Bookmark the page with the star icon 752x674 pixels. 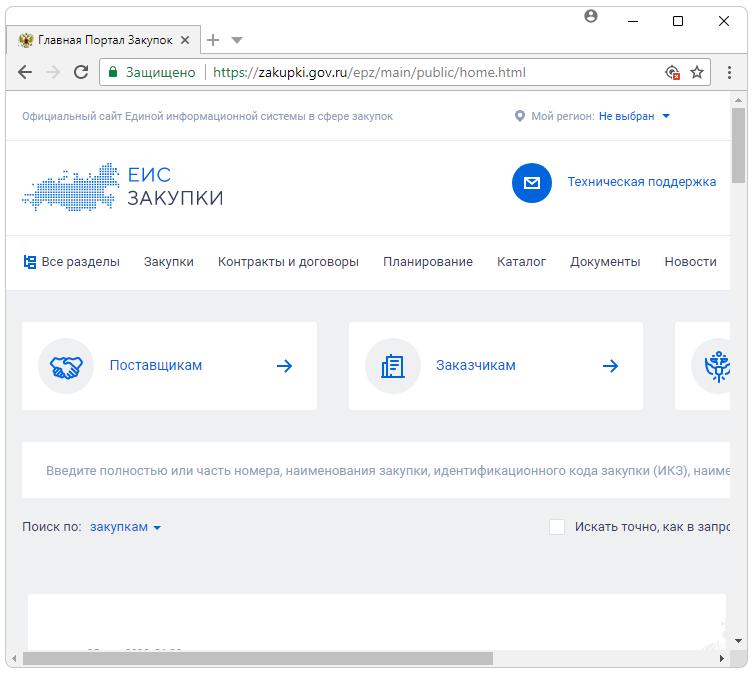[697, 72]
